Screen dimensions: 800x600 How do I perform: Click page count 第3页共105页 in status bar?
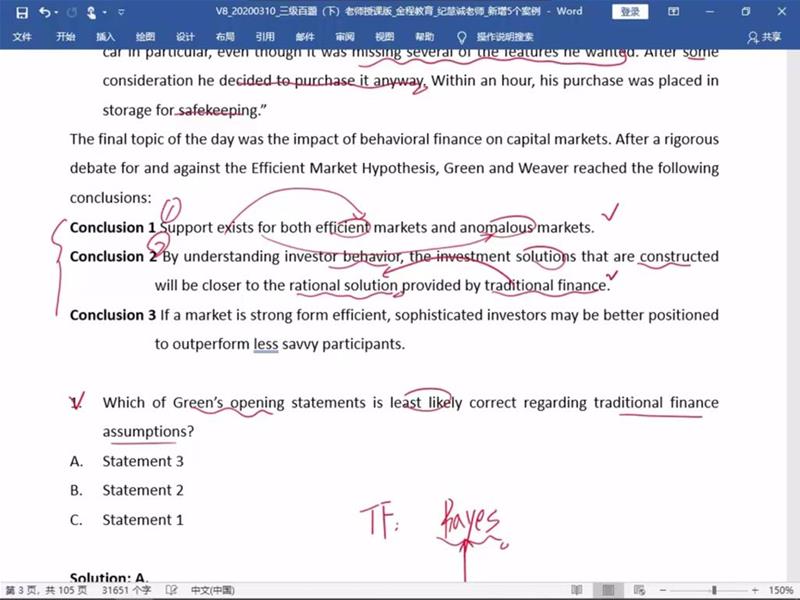click(46, 590)
